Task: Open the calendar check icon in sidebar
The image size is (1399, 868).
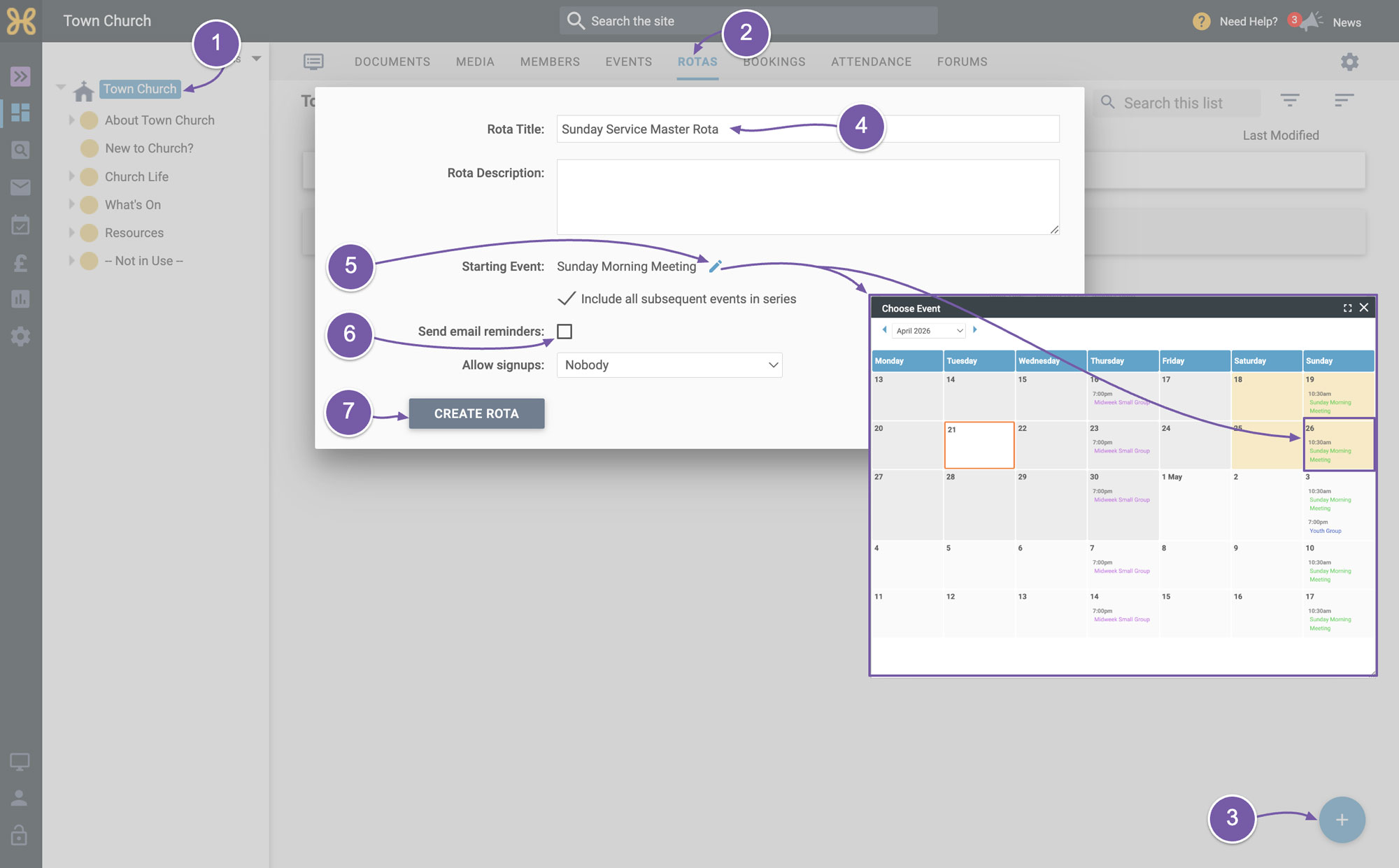Action: pyautogui.click(x=20, y=225)
